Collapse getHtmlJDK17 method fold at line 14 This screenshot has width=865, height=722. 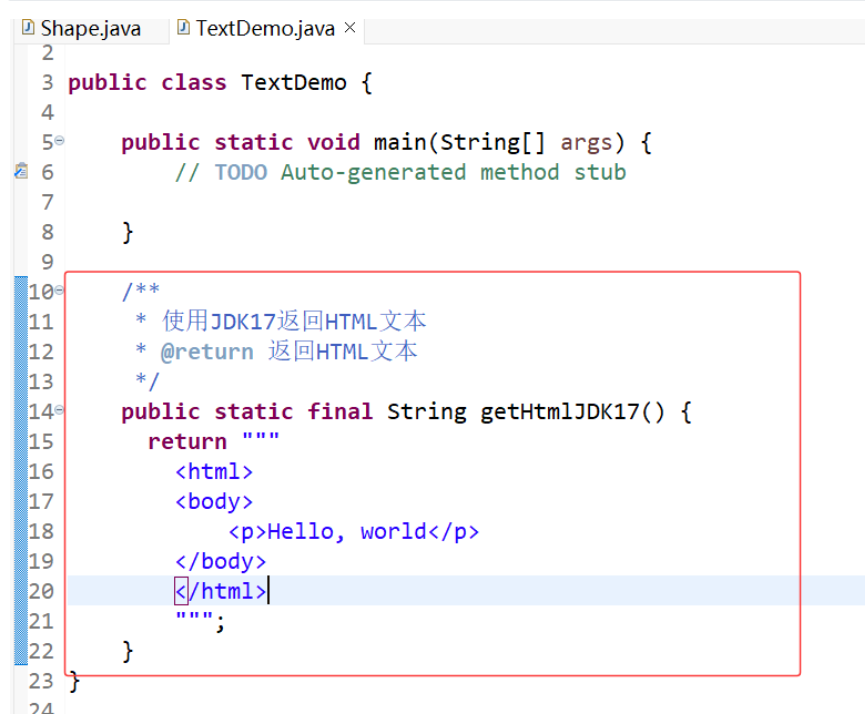coord(60,410)
